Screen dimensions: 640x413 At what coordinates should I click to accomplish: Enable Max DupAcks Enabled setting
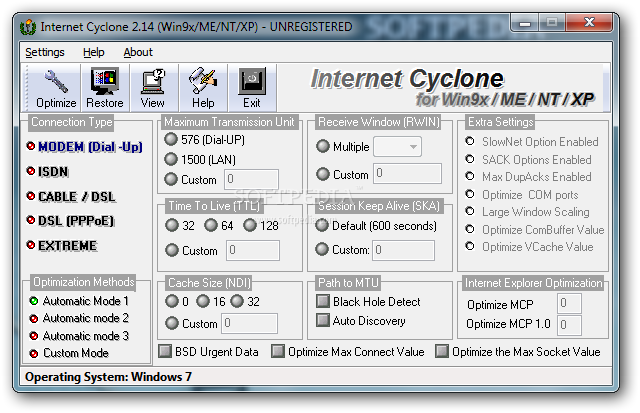click(x=529, y=177)
